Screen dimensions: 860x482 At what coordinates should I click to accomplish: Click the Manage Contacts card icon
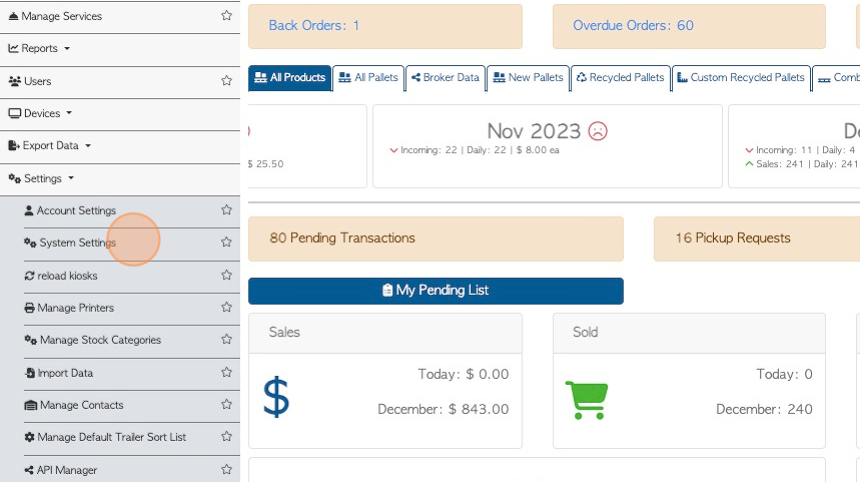pos(31,406)
